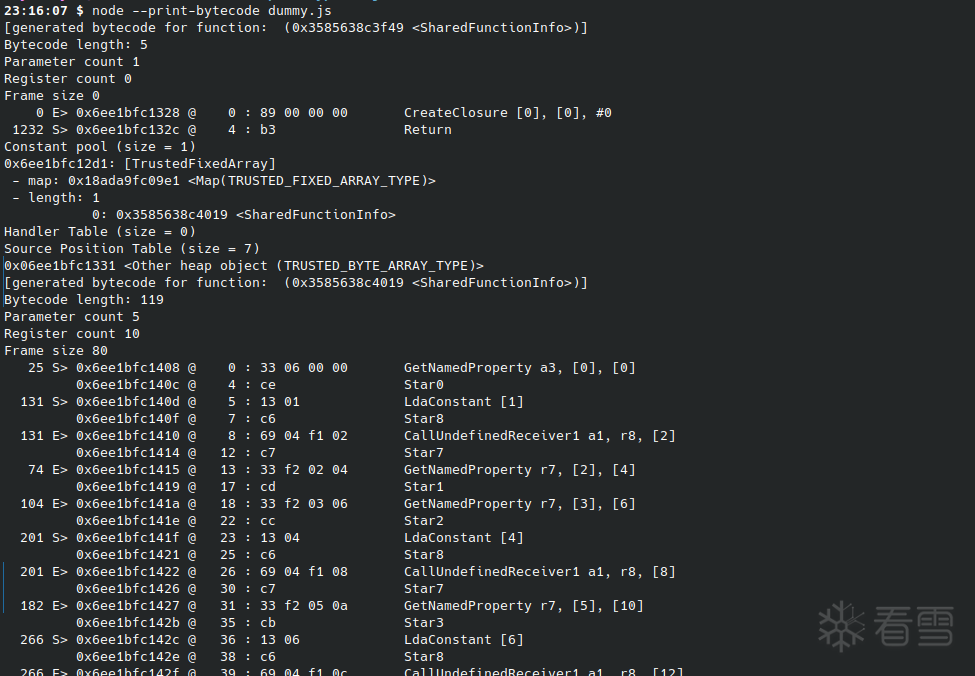The height and width of the screenshot is (676, 975).
Task: Click the Return bytecode instruction
Action: 427,129
